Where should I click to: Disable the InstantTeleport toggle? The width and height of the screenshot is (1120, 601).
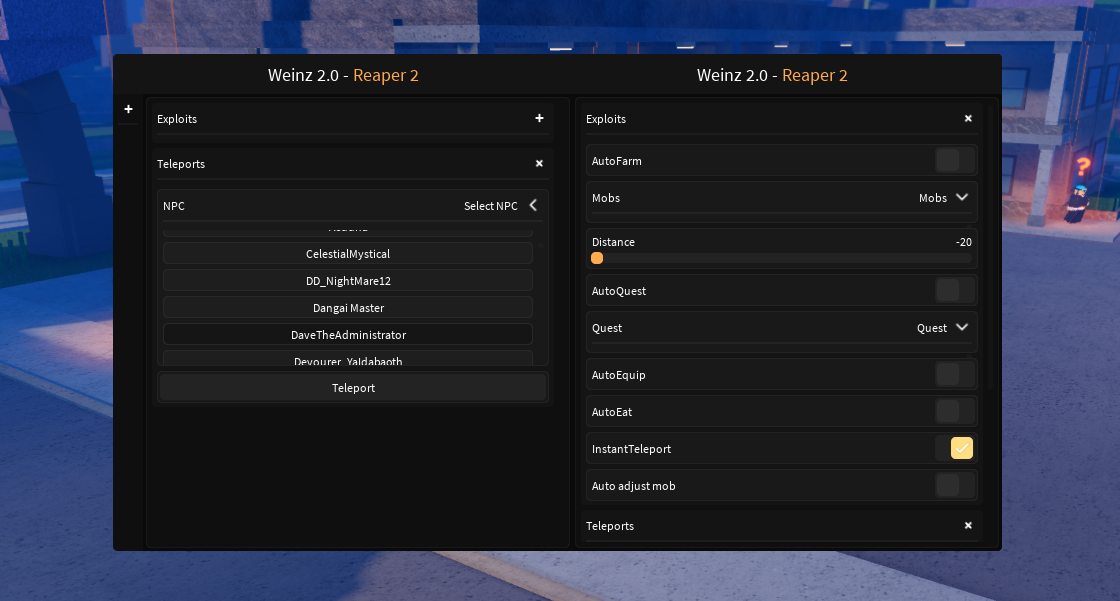tap(961, 448)
